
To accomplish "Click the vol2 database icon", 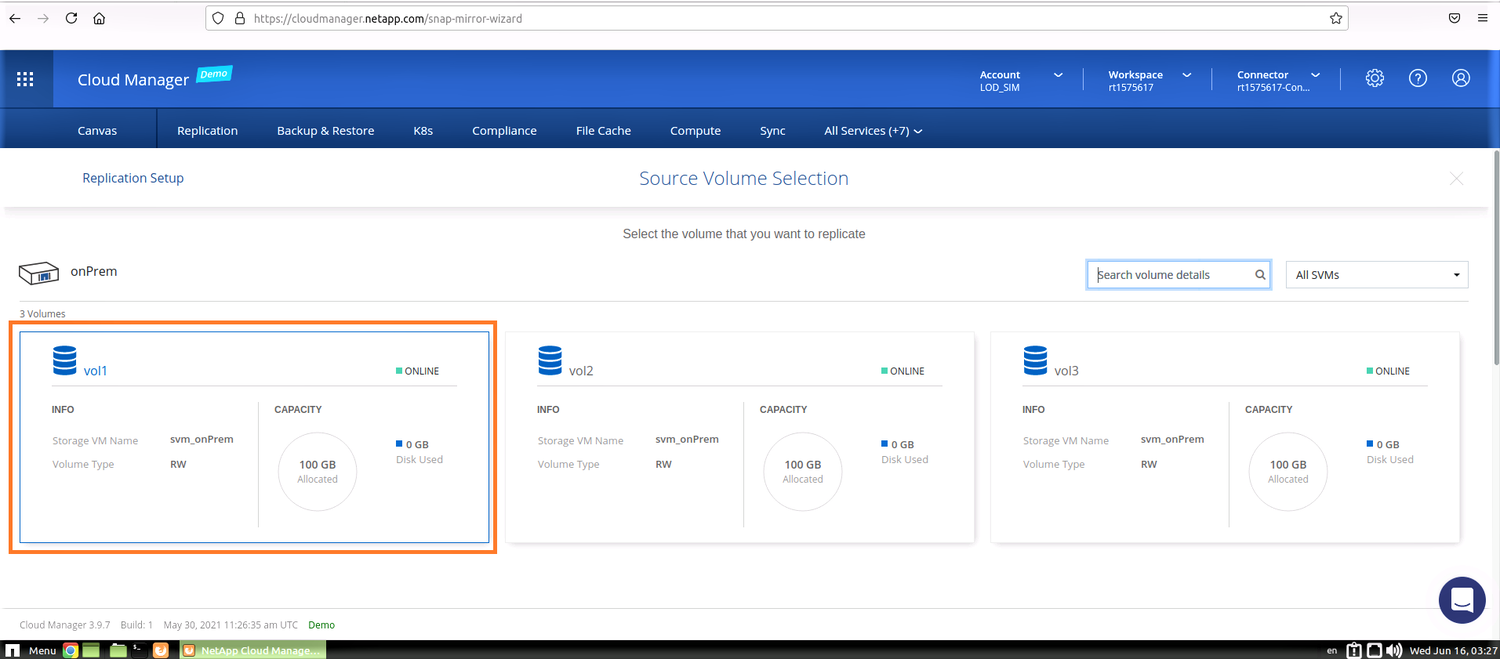I will [550, 360].
